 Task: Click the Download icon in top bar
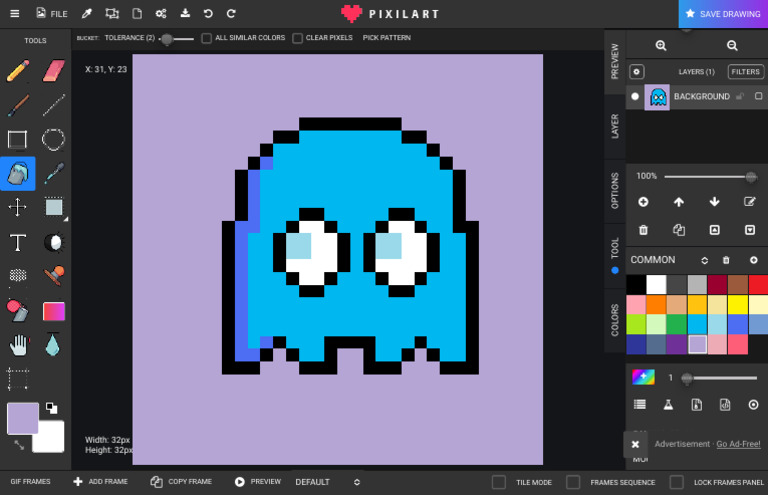[x=185, y=13]
